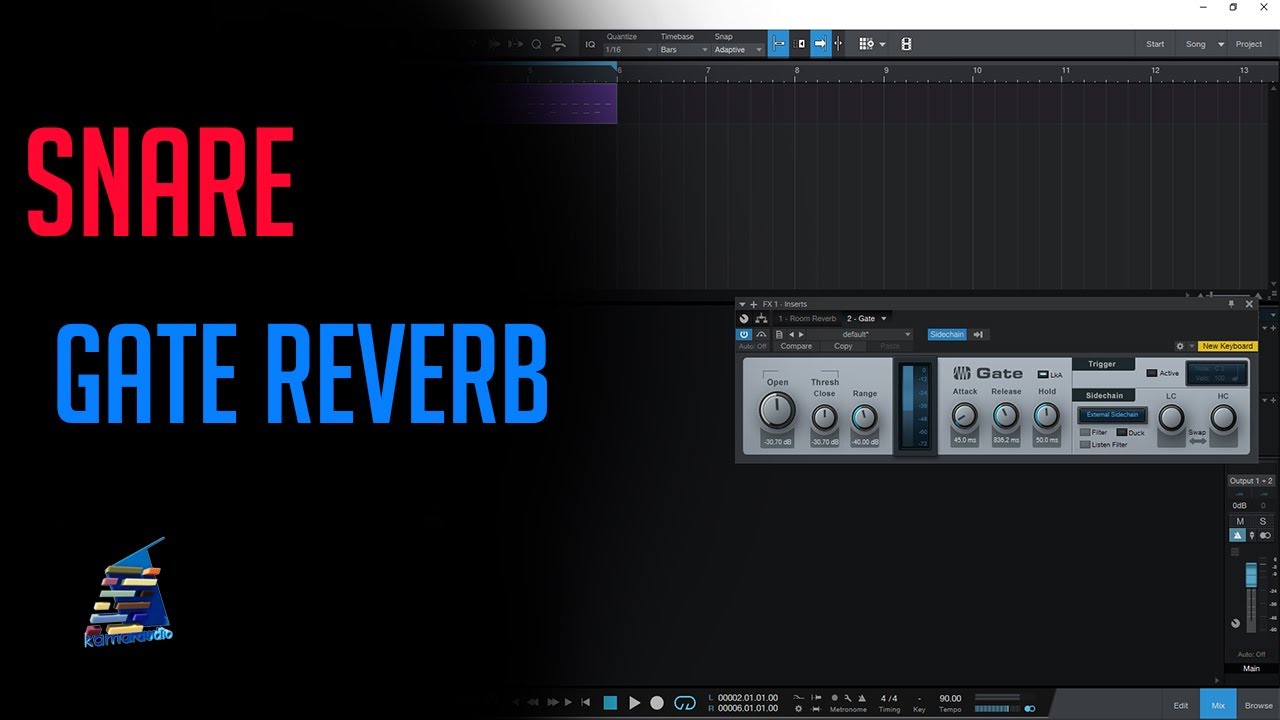Switch to the Edit view tab
The height and width of the screenshot is (720, 1280).
(1181, 705)
